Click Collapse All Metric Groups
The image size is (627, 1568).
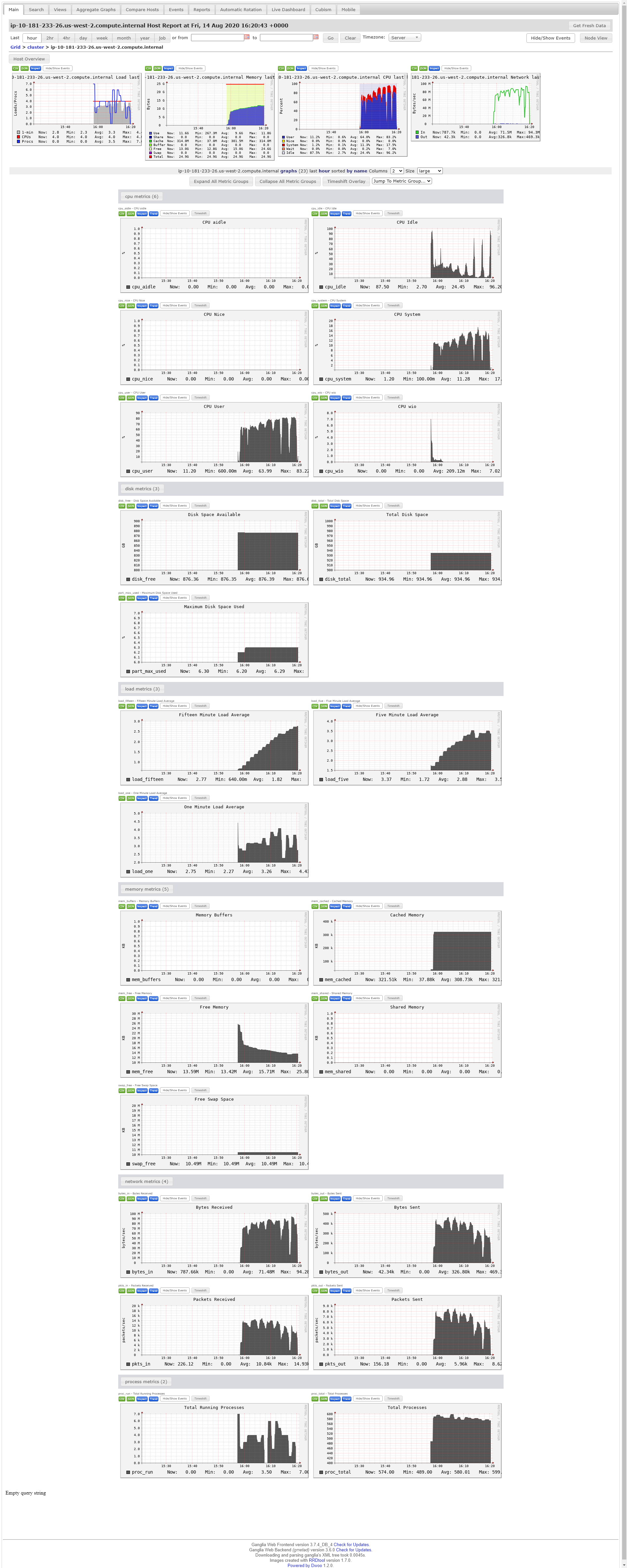click(287, 181)
